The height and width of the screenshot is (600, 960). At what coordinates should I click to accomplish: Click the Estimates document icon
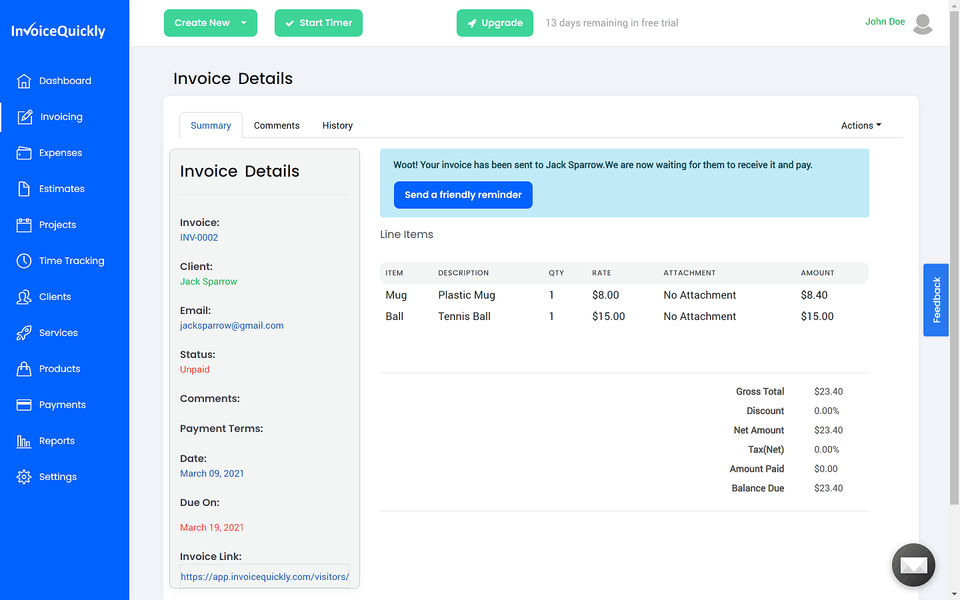[24, 189]
